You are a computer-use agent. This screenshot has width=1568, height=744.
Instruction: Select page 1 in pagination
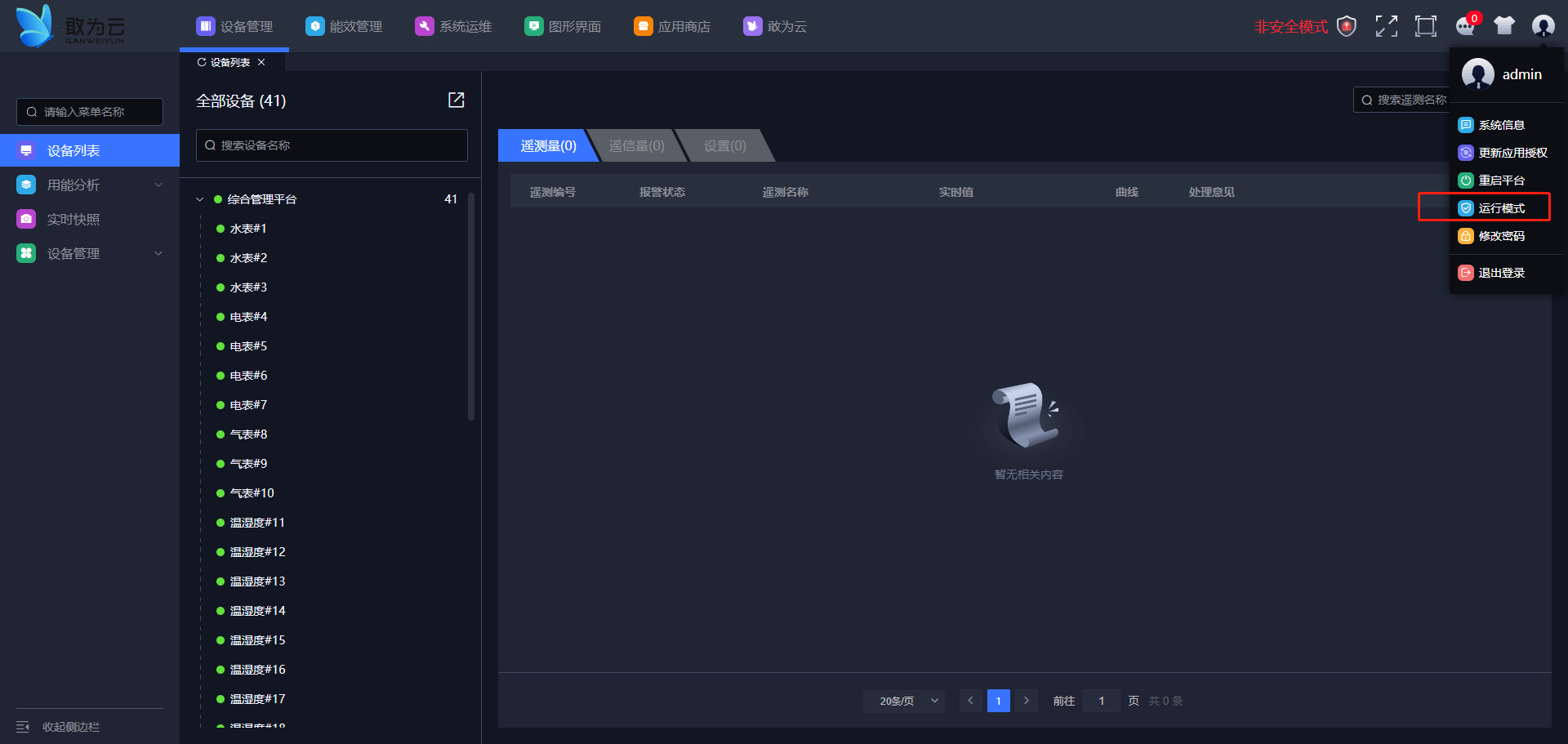pyautogui.click(x=998, y=701)
